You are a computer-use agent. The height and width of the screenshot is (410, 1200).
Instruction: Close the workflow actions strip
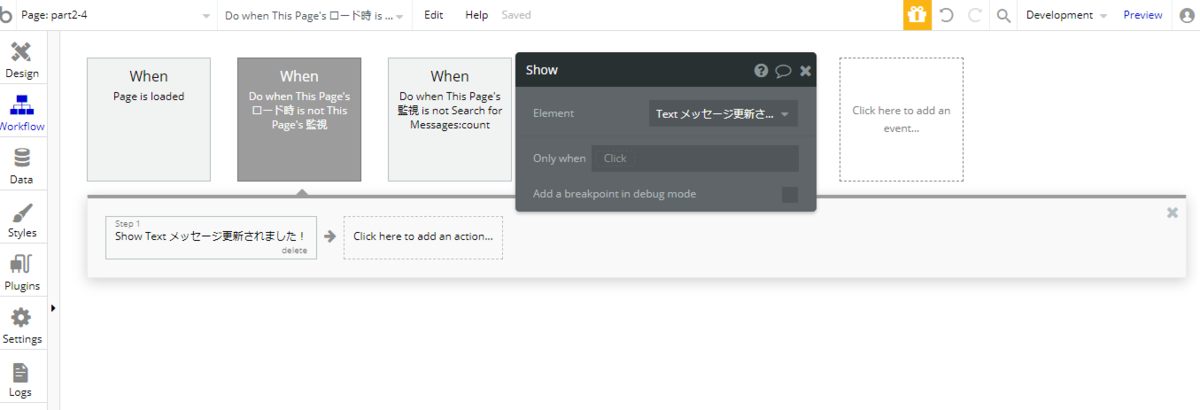(1172, 212)
